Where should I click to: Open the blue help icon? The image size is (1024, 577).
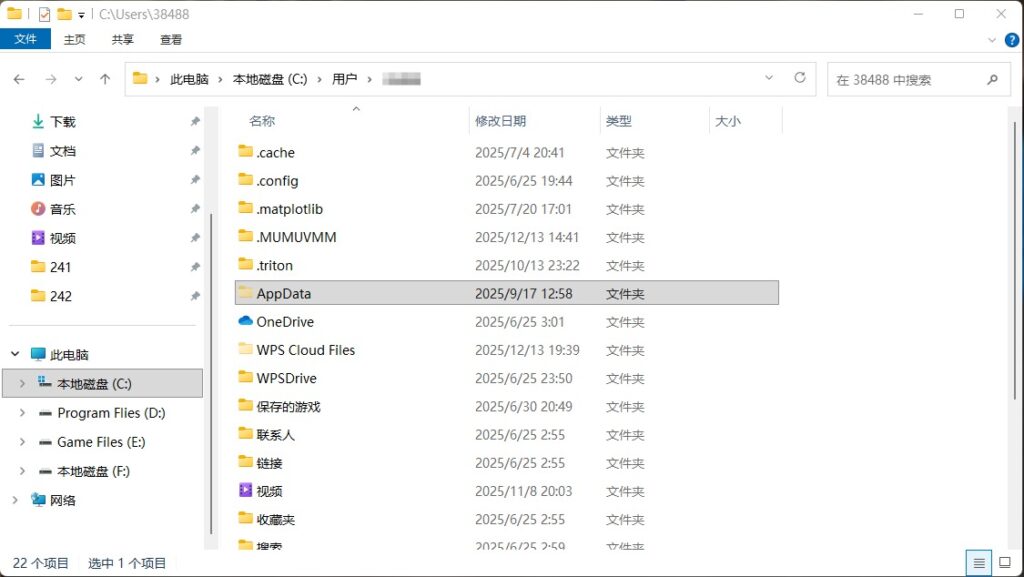tap(1012, 40)
